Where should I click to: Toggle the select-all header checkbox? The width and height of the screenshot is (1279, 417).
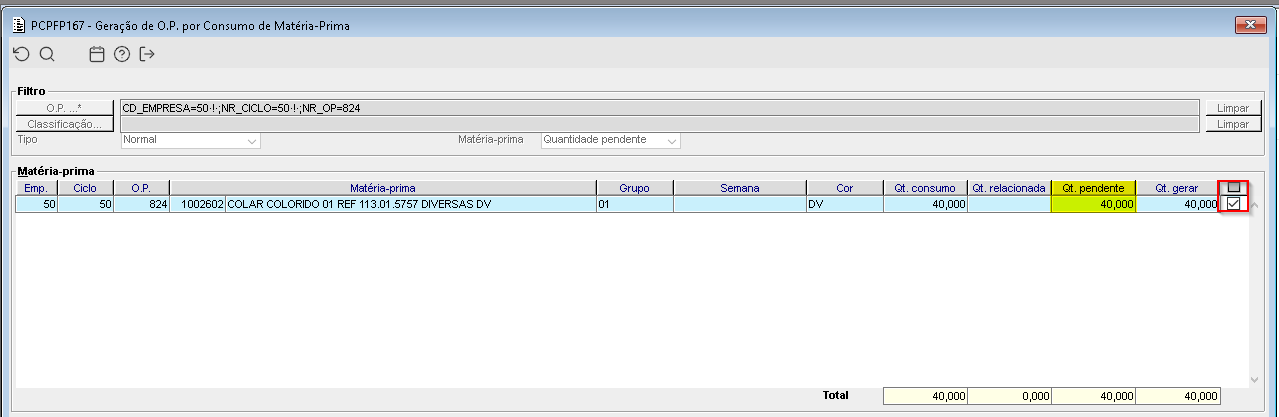[x=1234, y=187]
